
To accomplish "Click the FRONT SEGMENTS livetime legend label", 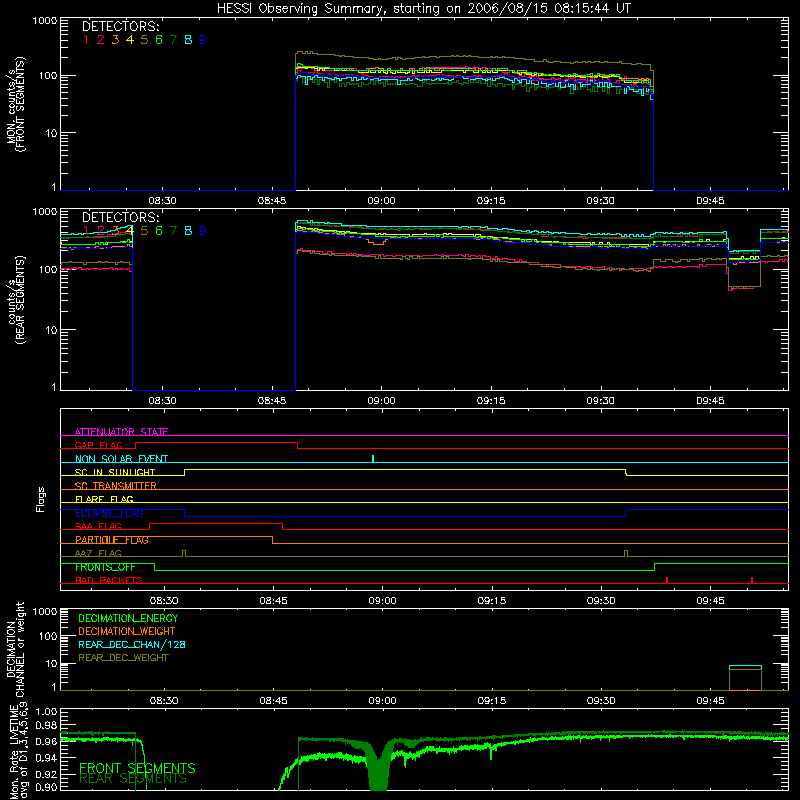I will (x=137, y=768).
